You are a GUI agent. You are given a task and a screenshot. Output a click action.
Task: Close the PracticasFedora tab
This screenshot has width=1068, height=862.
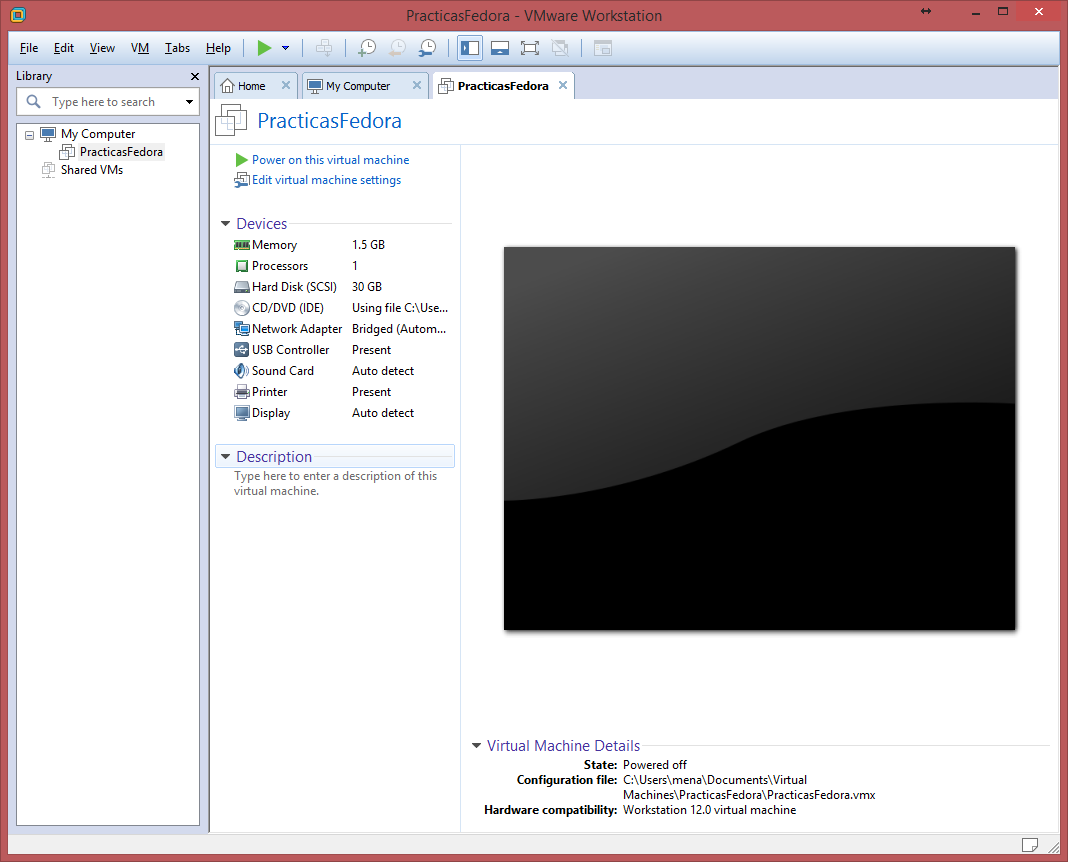[x=563, y=85]
